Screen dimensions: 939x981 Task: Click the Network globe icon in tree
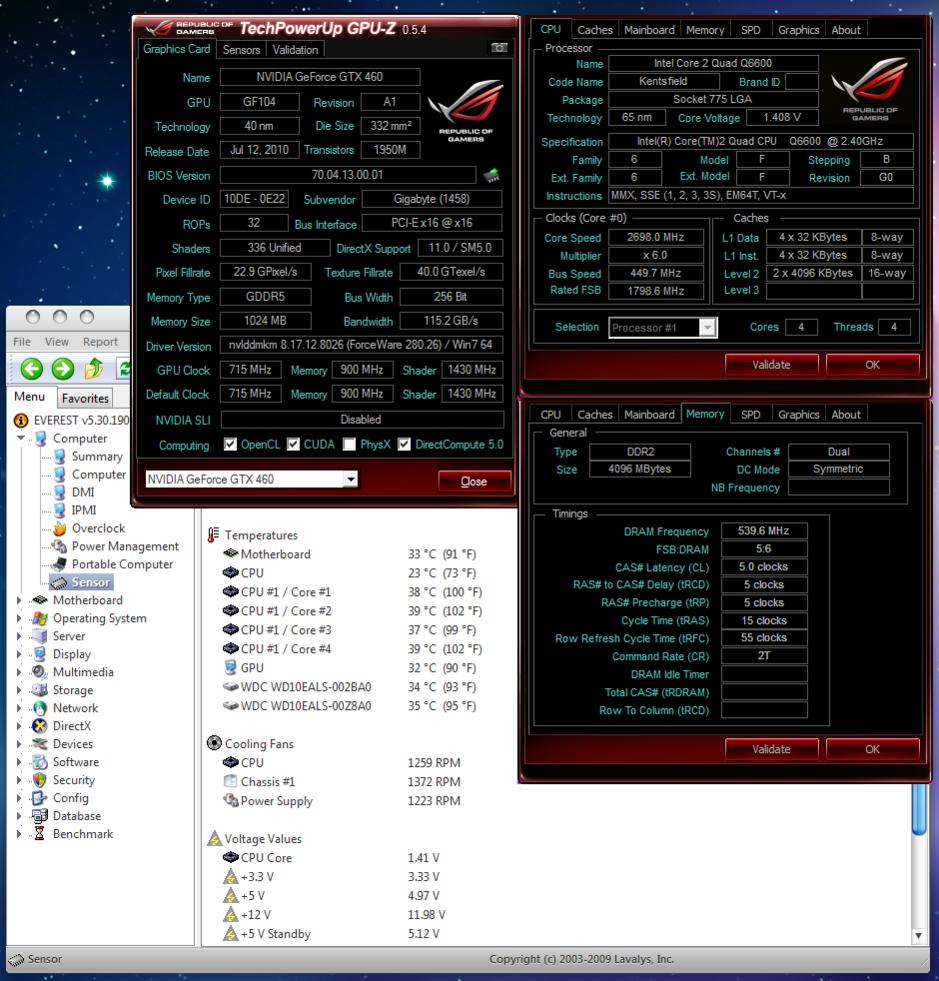point(40,708)
